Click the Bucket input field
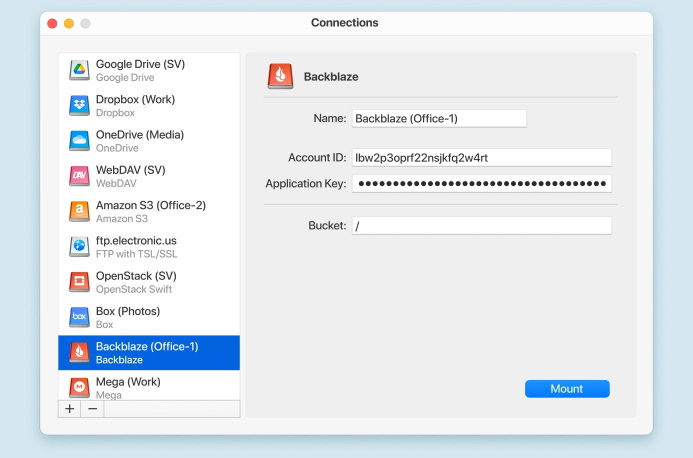 pos(482,225)
